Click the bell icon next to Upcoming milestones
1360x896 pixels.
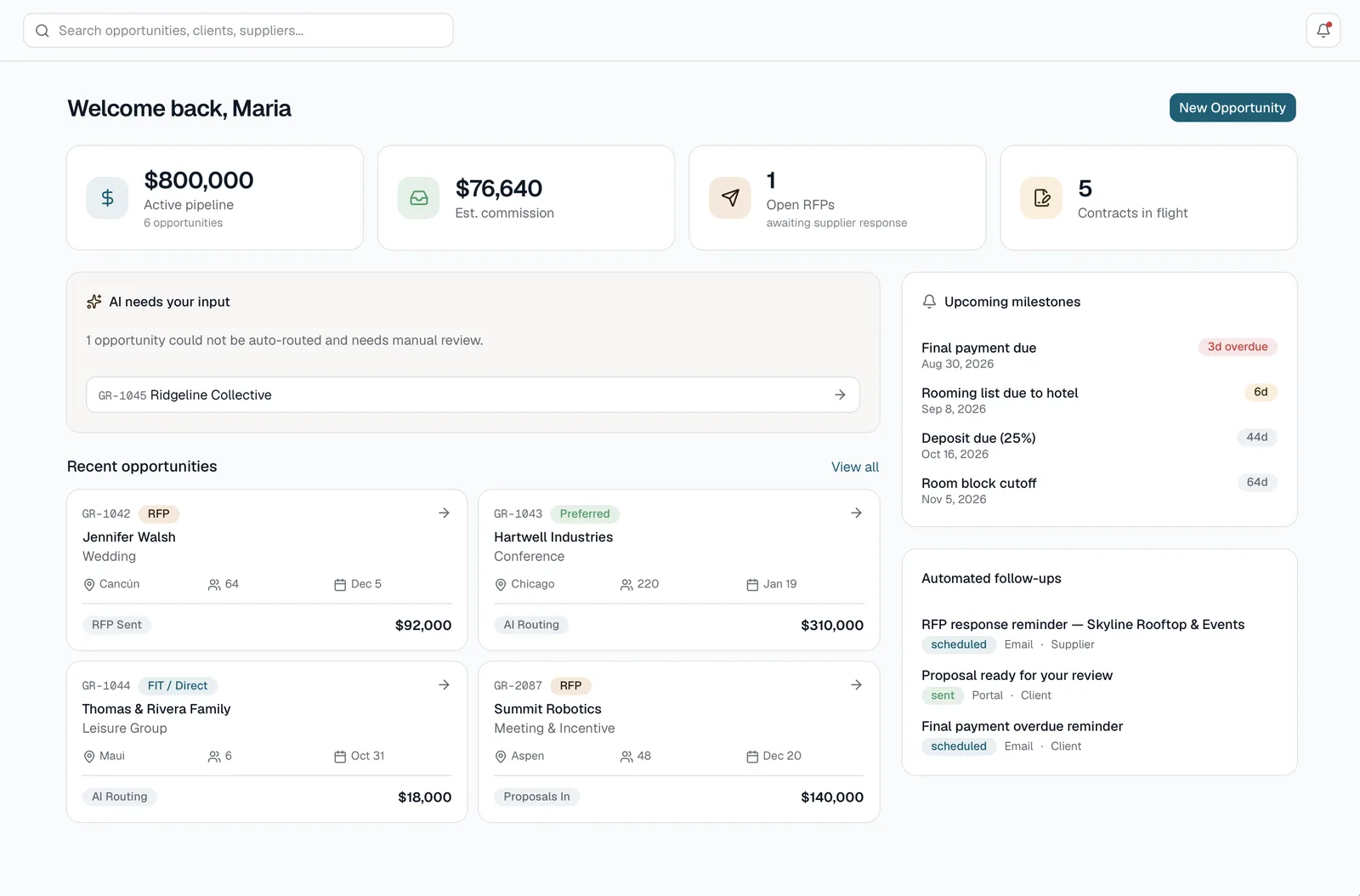(x=929, y=302)
